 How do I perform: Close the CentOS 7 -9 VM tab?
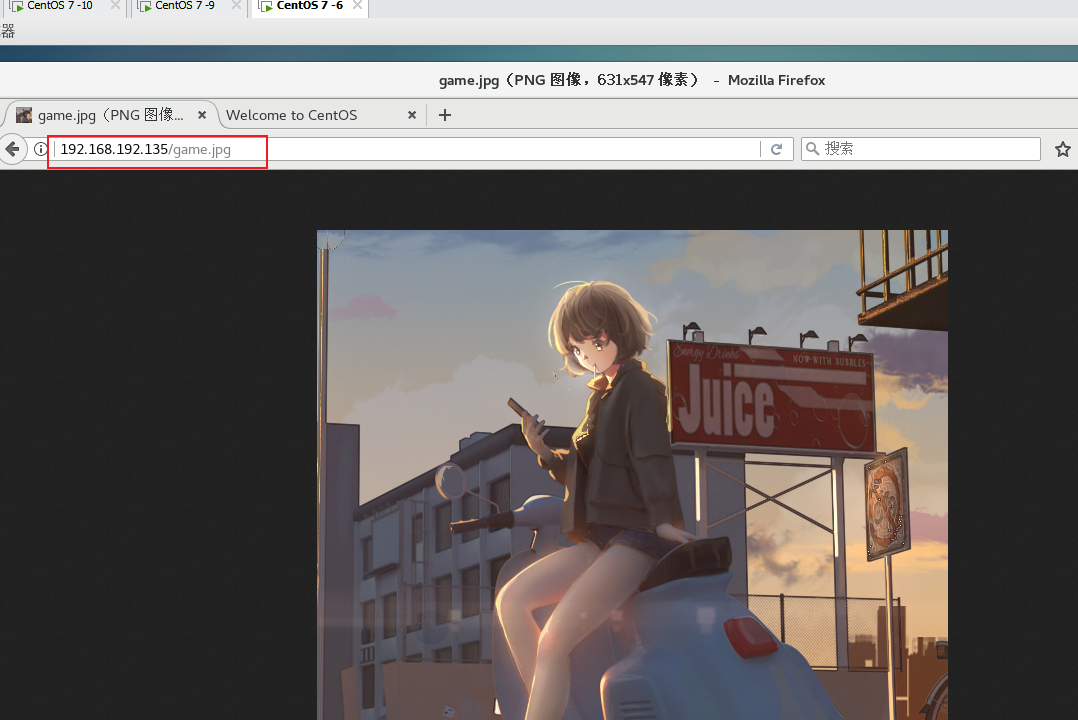click(x=236, y=6)
